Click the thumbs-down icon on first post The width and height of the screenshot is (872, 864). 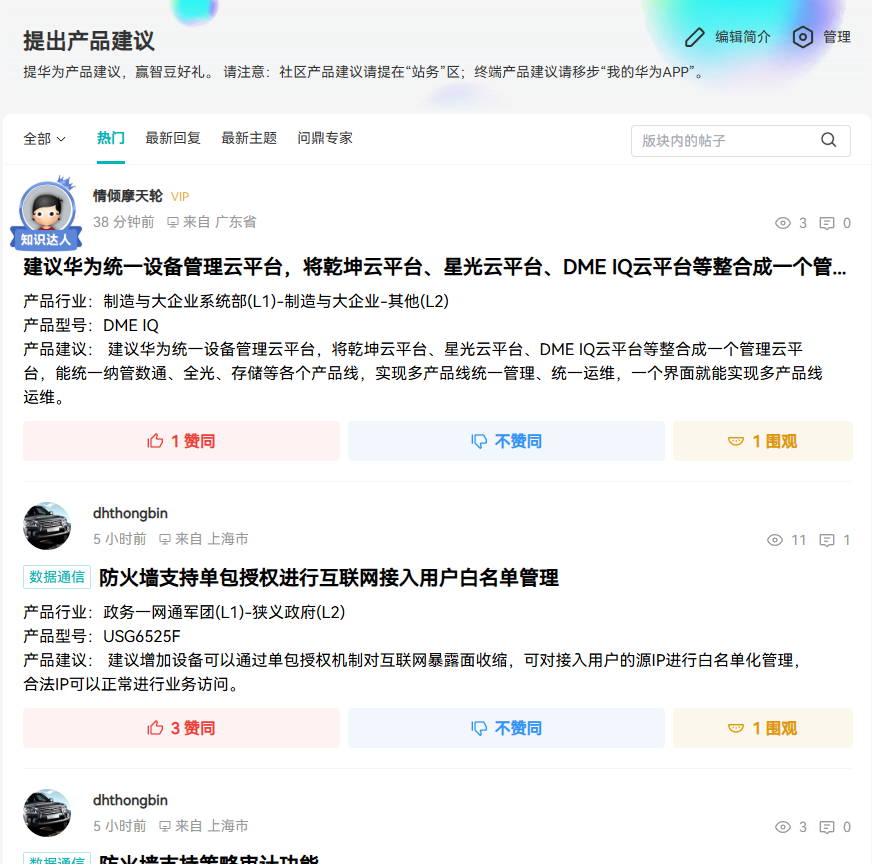(479, 441)
